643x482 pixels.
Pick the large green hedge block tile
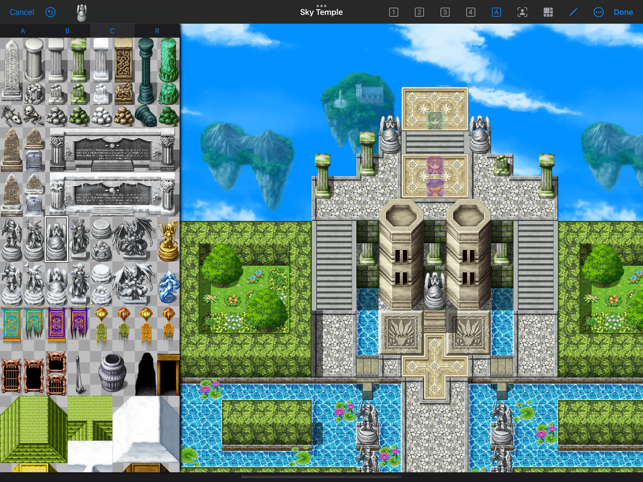tap(34, 429)
